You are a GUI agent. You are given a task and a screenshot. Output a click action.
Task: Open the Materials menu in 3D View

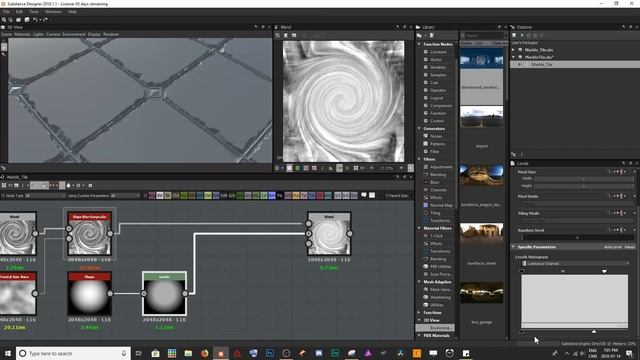pos(22,34)
